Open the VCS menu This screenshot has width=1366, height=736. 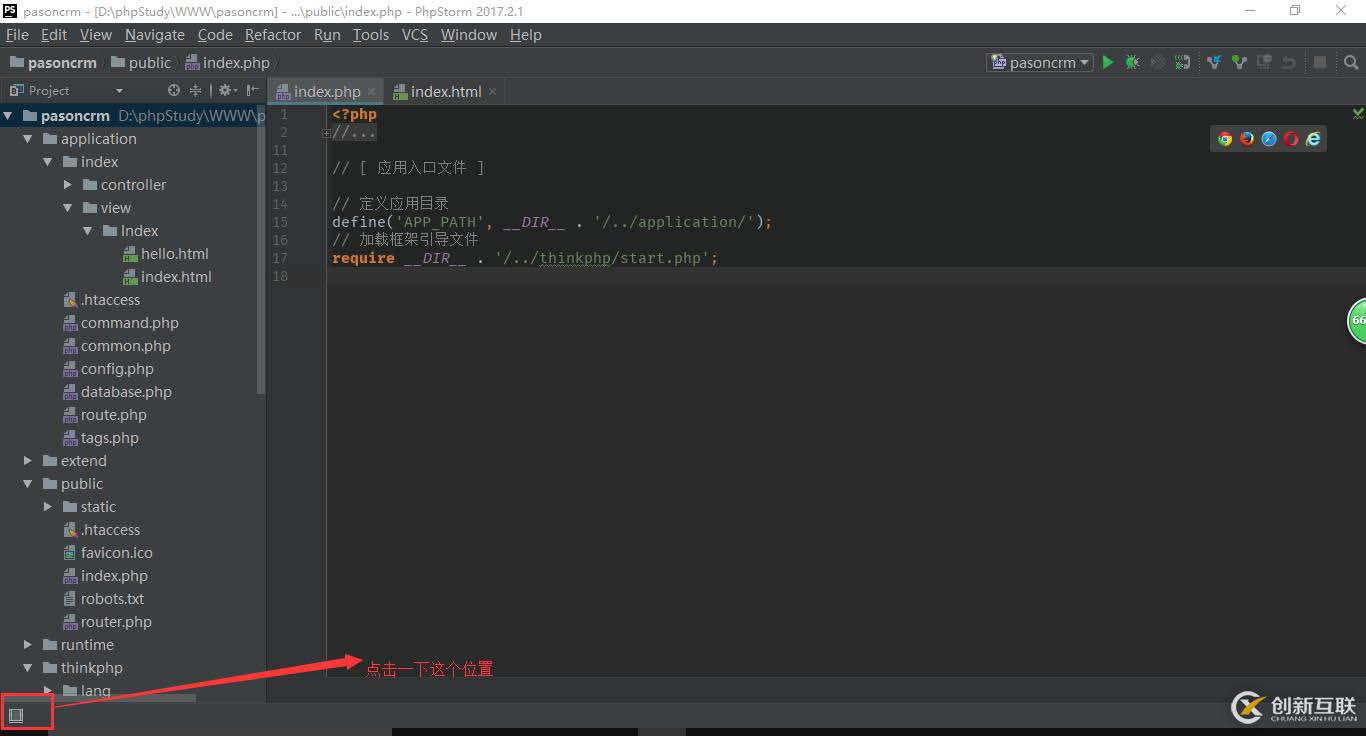[415, 35]
